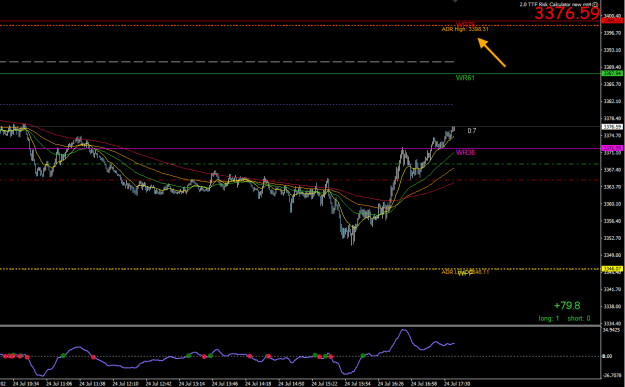
Task: Click the 24 Jul 13:14 time label
Action: 192,384
